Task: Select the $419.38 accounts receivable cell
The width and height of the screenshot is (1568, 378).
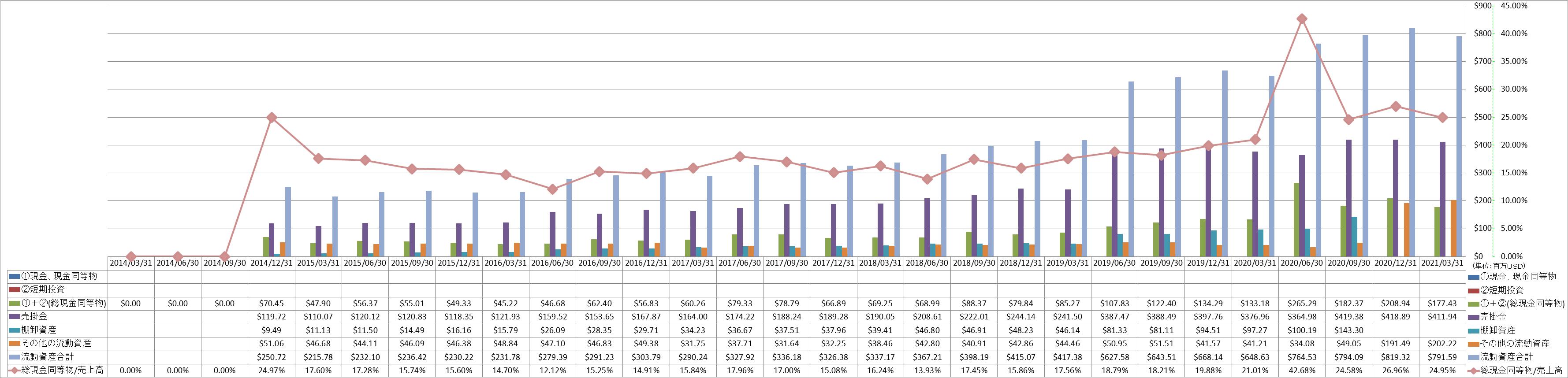Action: pos(1348,316)
